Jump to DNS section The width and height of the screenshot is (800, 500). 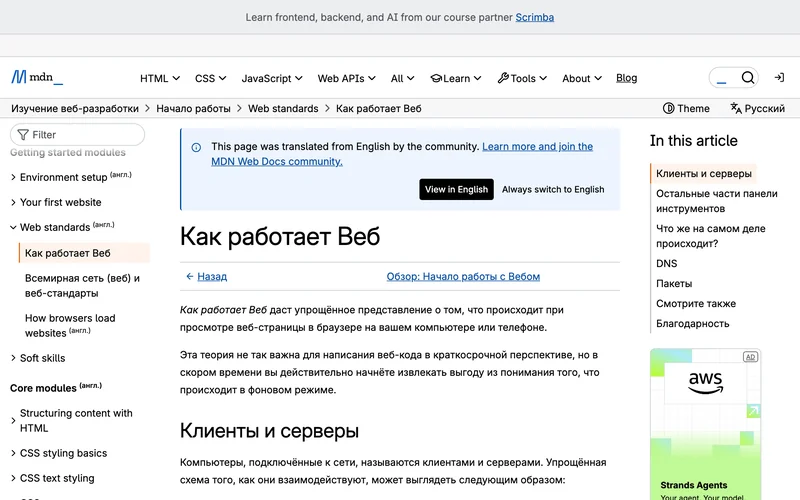click(x=666, y=263)
